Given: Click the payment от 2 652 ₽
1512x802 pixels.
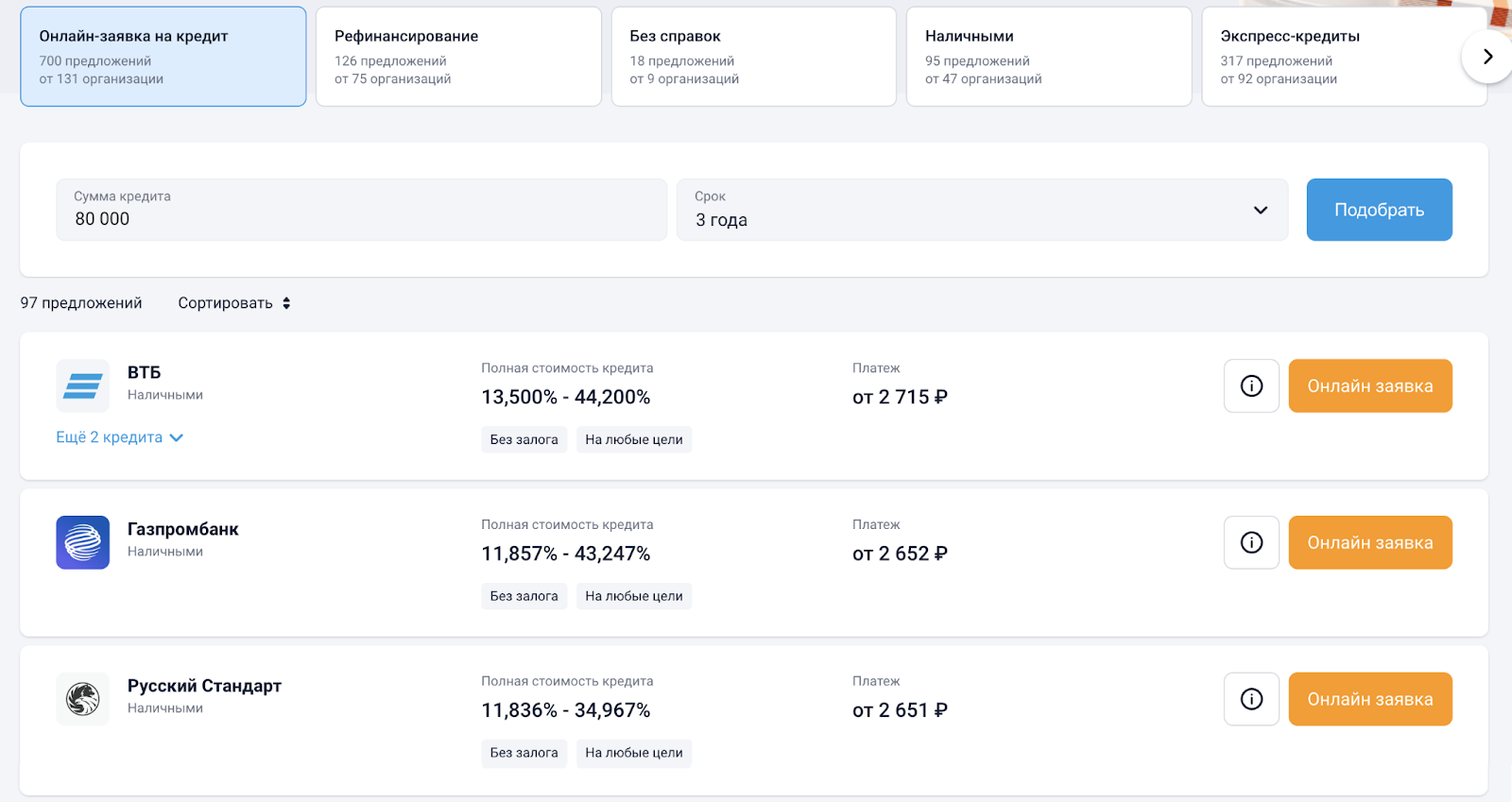Looking at the screenshot, I should 900,554.
